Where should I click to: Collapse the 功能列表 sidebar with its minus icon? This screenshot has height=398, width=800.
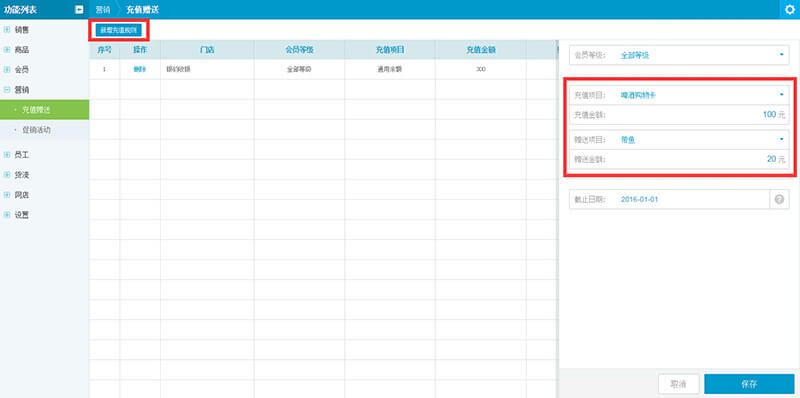click(79, 9)
